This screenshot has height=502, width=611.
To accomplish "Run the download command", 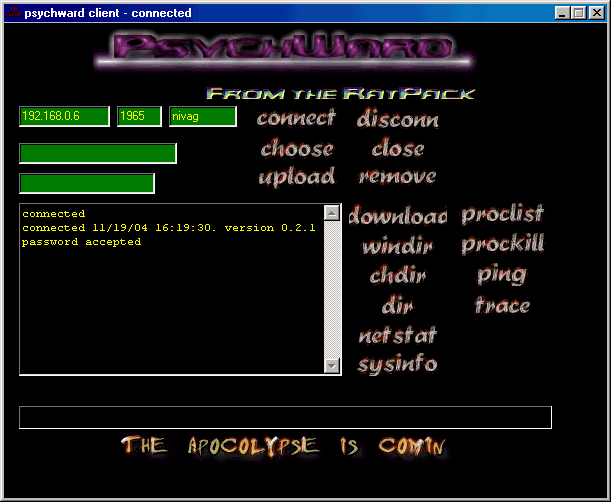I will click(397, 216).
